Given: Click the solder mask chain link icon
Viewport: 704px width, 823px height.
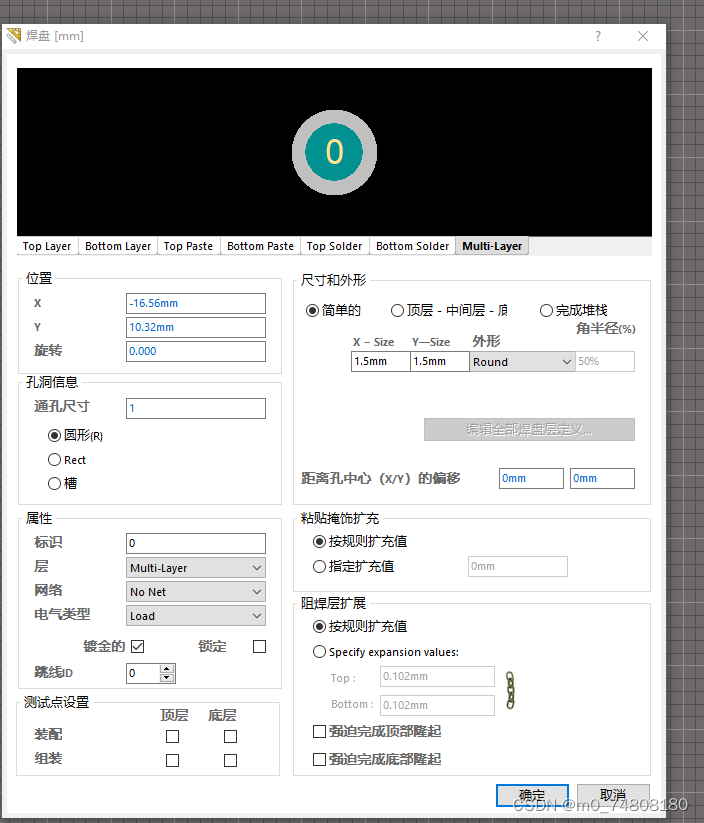Looking at the screenshot, I should [510, 690].
